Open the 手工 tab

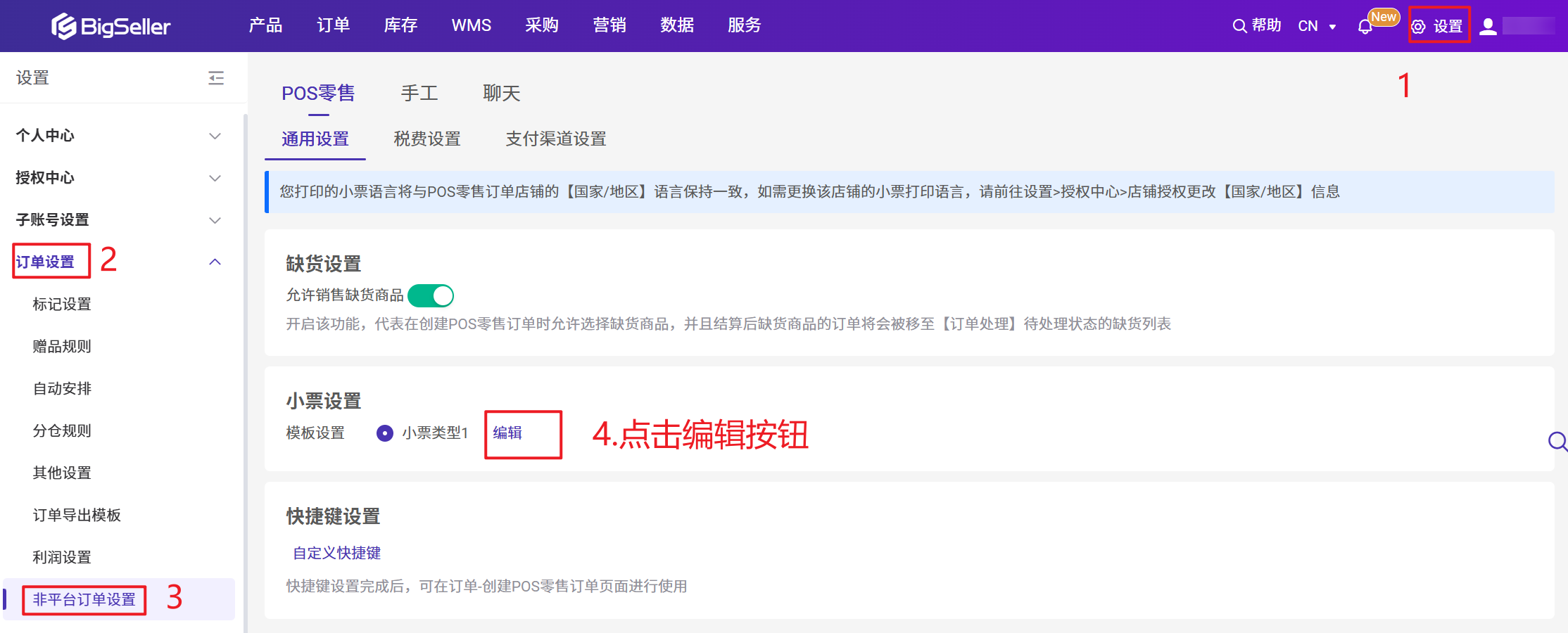[x=419, y=93]
